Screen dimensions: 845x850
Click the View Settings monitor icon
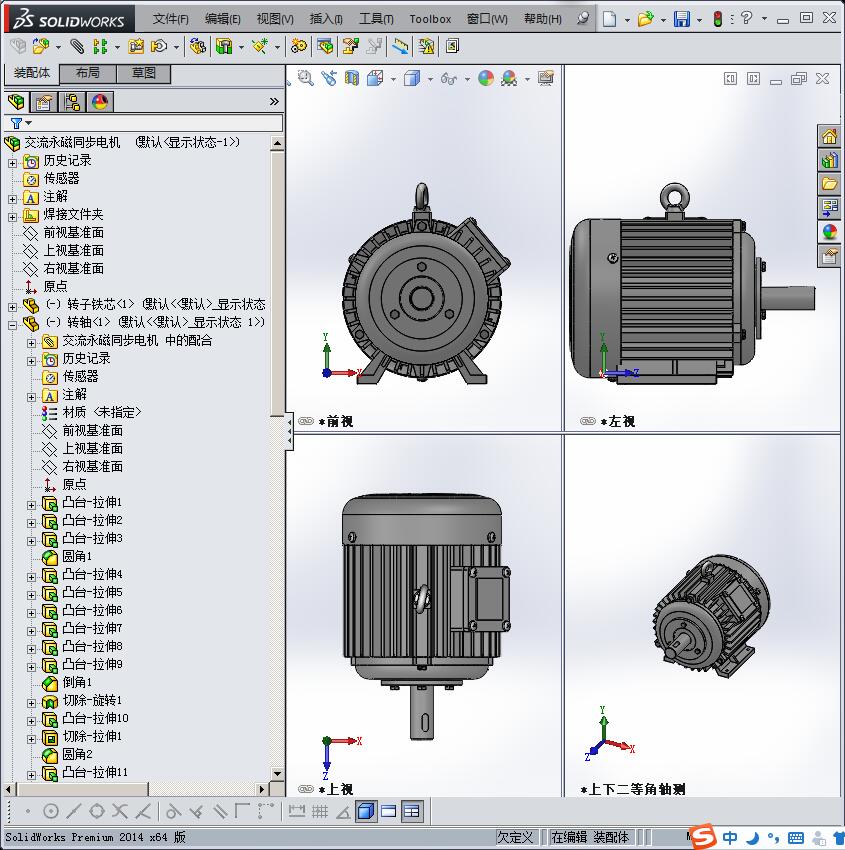(546, 79)
